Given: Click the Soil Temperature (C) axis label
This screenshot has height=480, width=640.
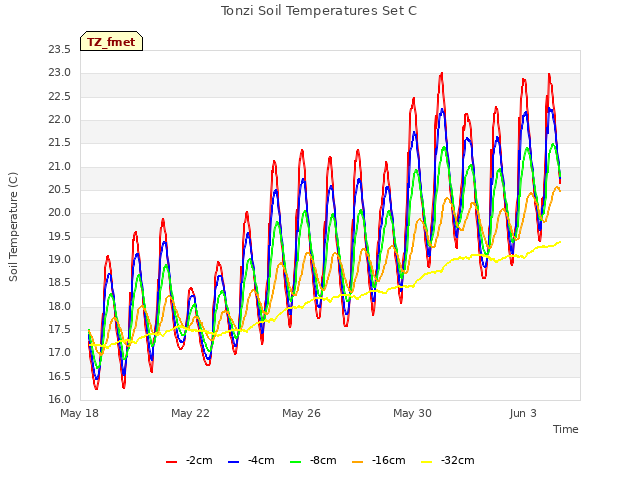Looking at the screenshot, I should pos(13,227).
